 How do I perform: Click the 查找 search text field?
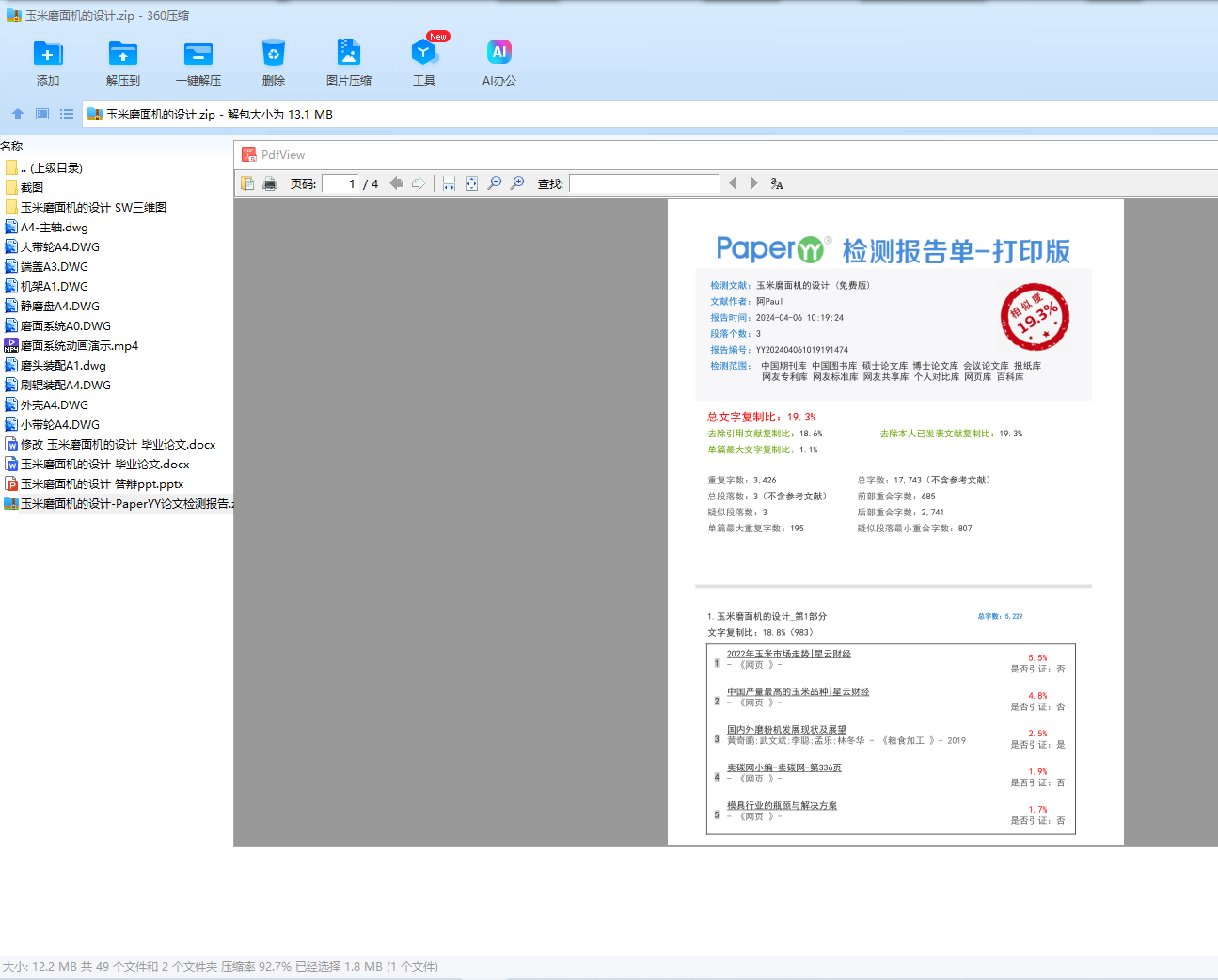(644, 183)
